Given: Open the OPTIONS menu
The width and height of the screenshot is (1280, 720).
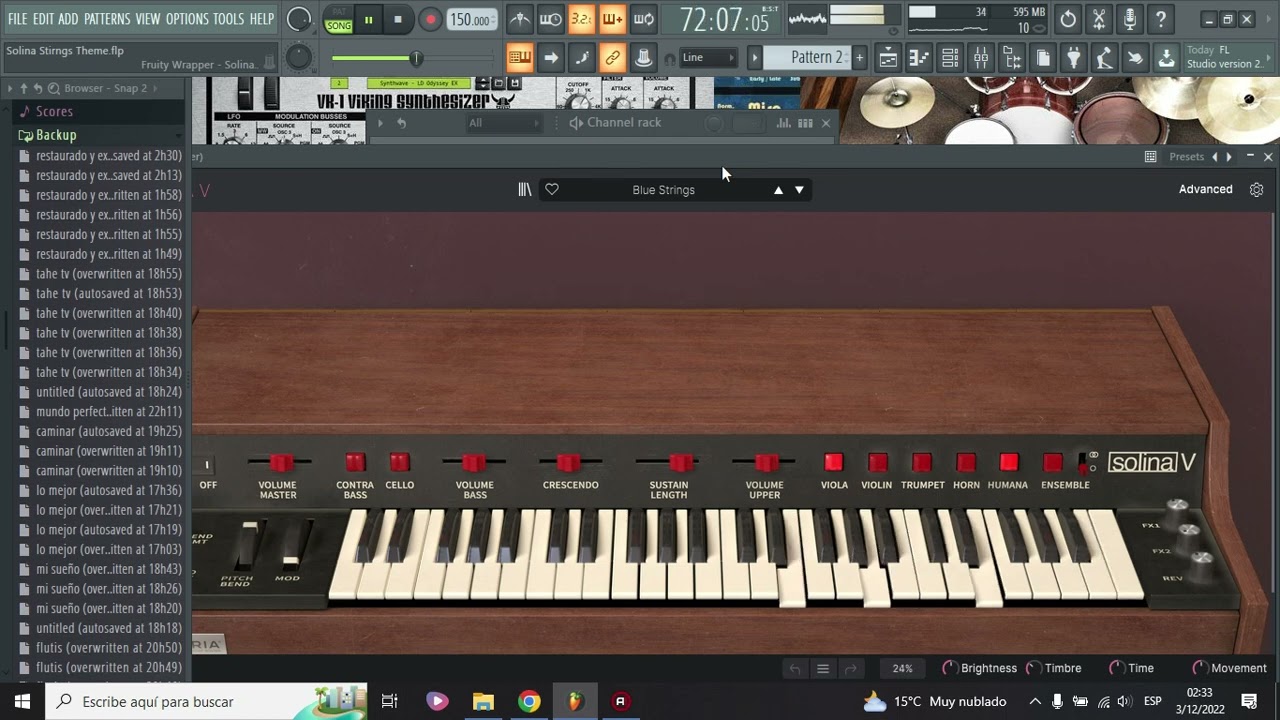Looking at the screenshot, I should 187,19.
